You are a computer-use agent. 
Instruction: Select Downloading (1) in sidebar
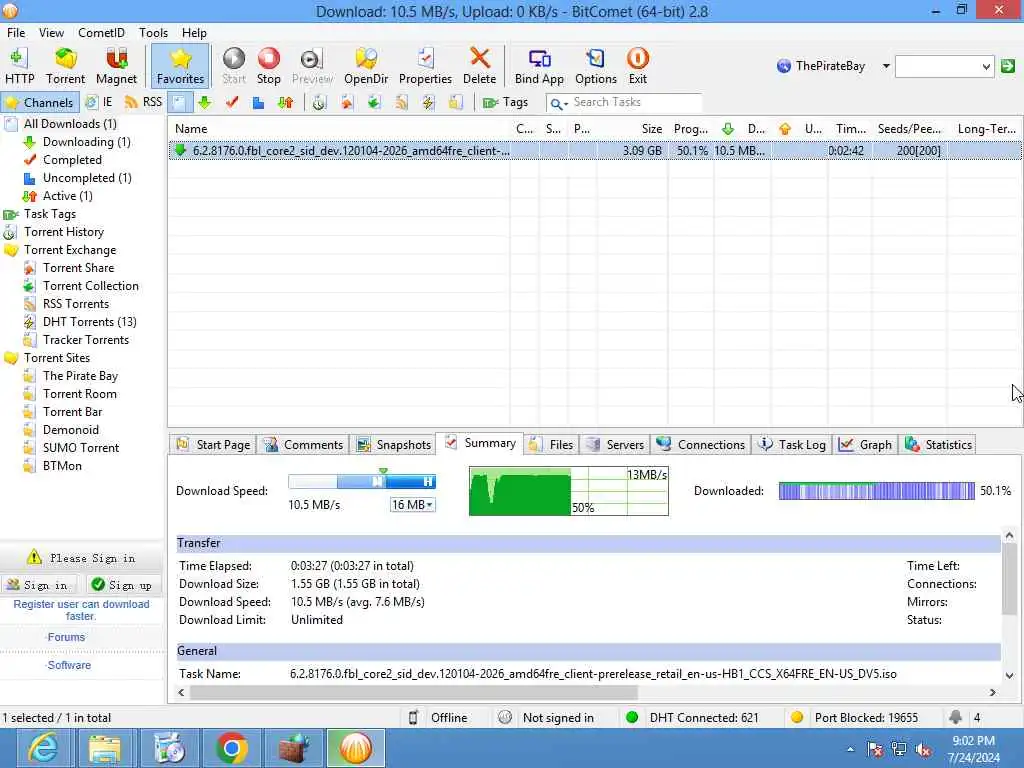click(86, 142)
